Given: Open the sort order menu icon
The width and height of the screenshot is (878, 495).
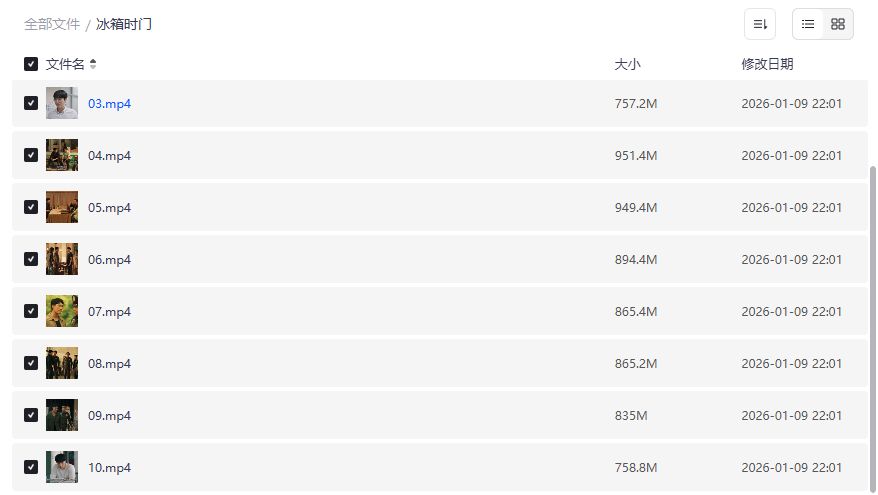Looking at the screenshot, I should 760,24.
